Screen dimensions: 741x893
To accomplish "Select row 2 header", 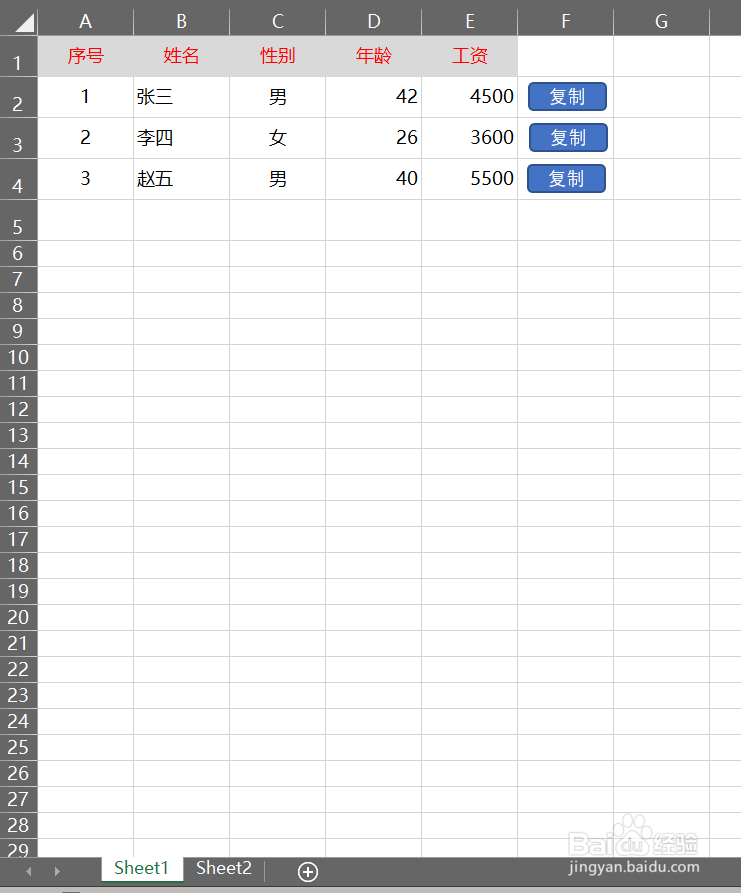I will (x=18, y=97).
